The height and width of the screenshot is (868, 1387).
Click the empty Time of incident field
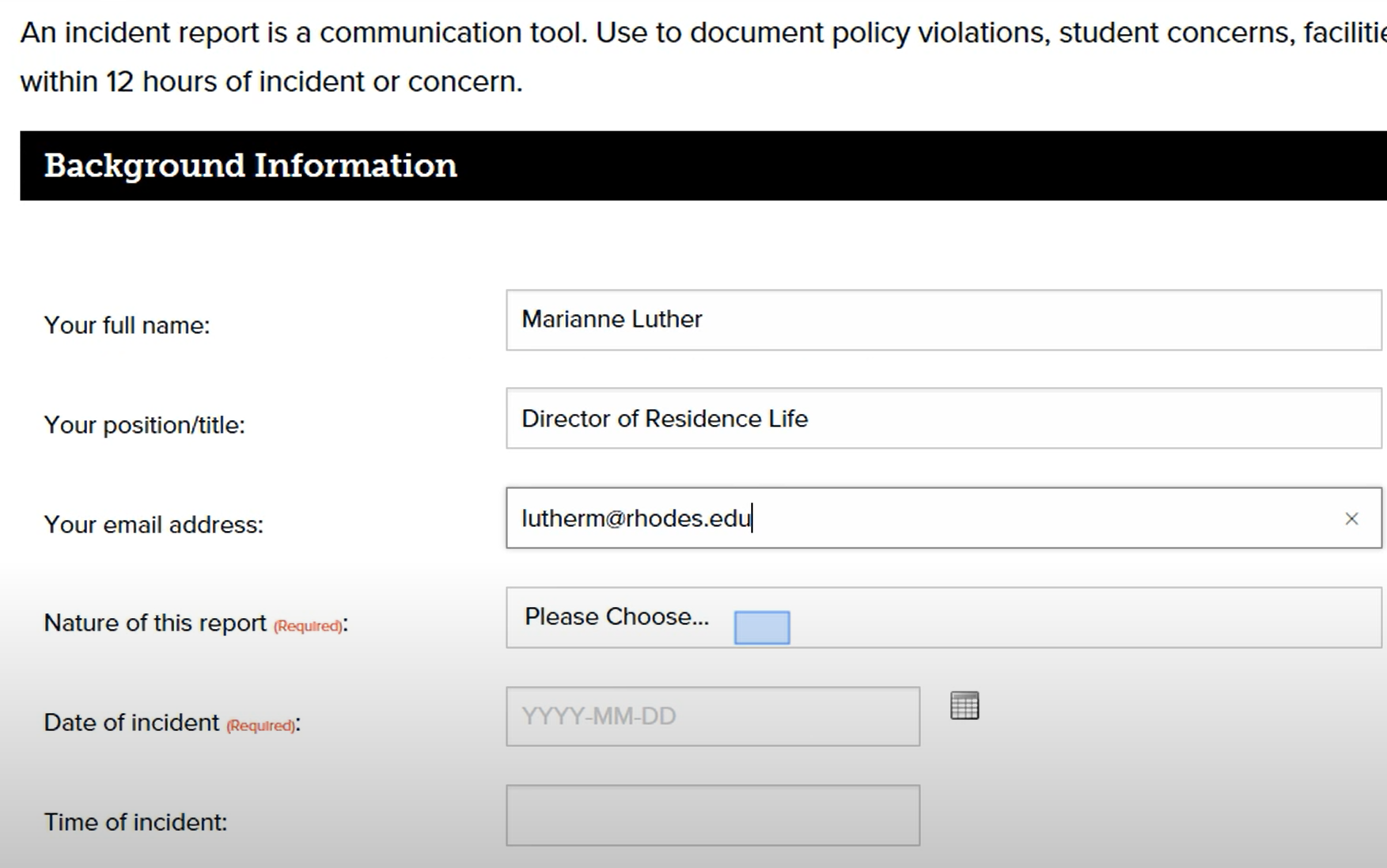(712, 815)
